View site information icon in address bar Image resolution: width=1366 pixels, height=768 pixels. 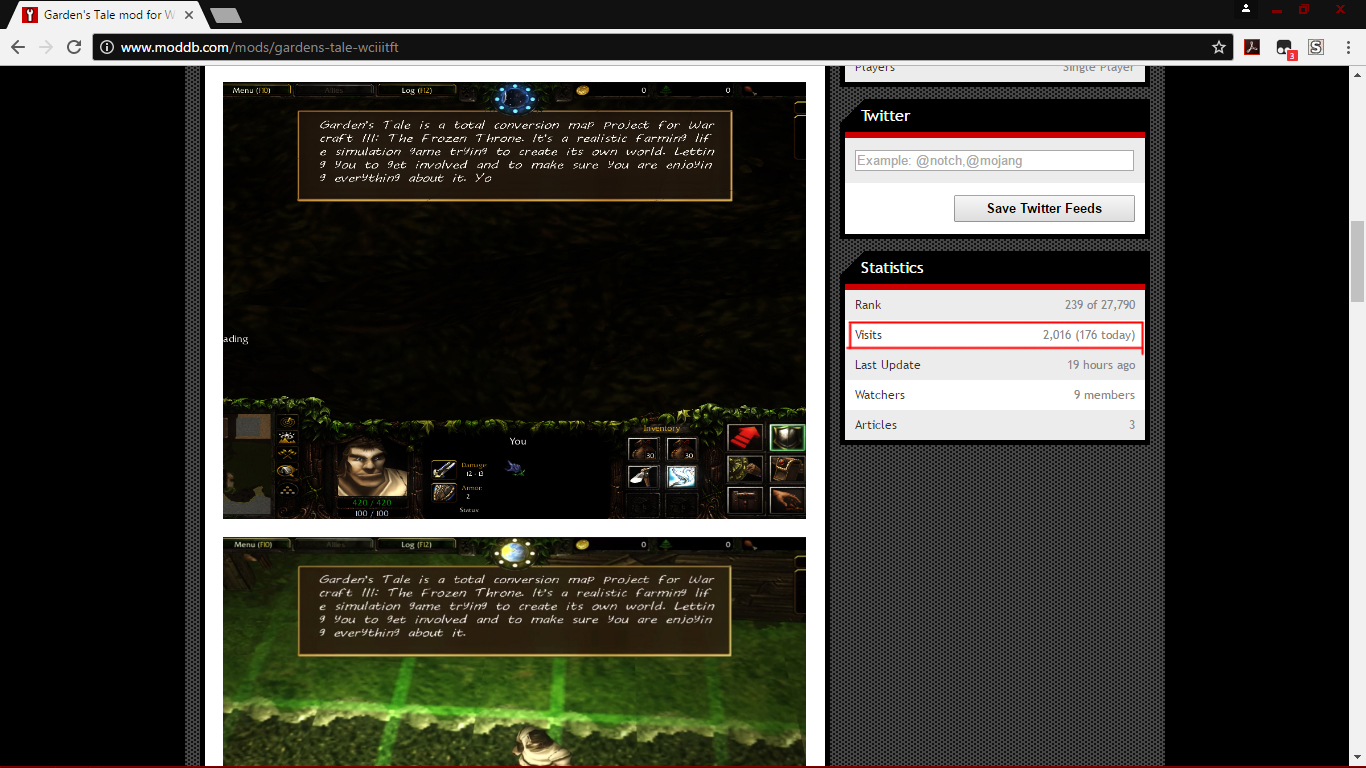(x=108, y=47)
